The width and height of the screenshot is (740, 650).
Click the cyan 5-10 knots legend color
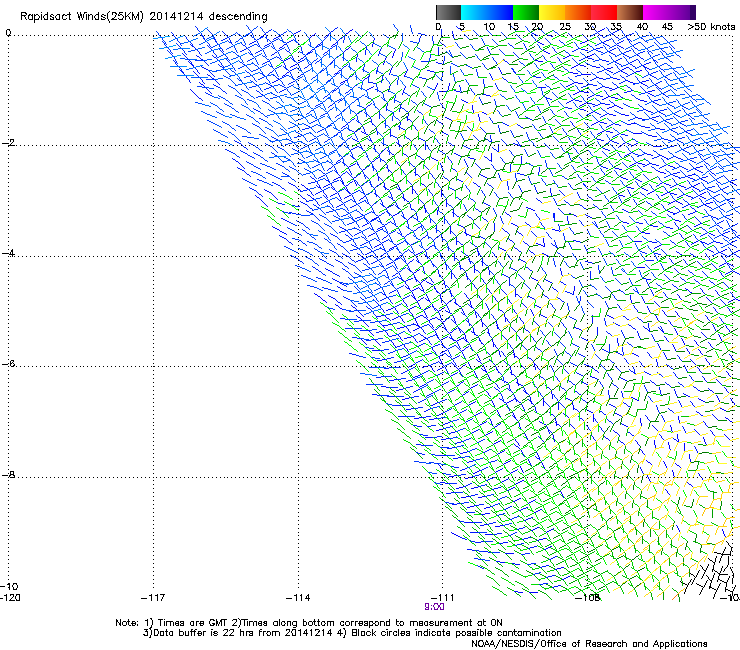click(x=474, y=12)
